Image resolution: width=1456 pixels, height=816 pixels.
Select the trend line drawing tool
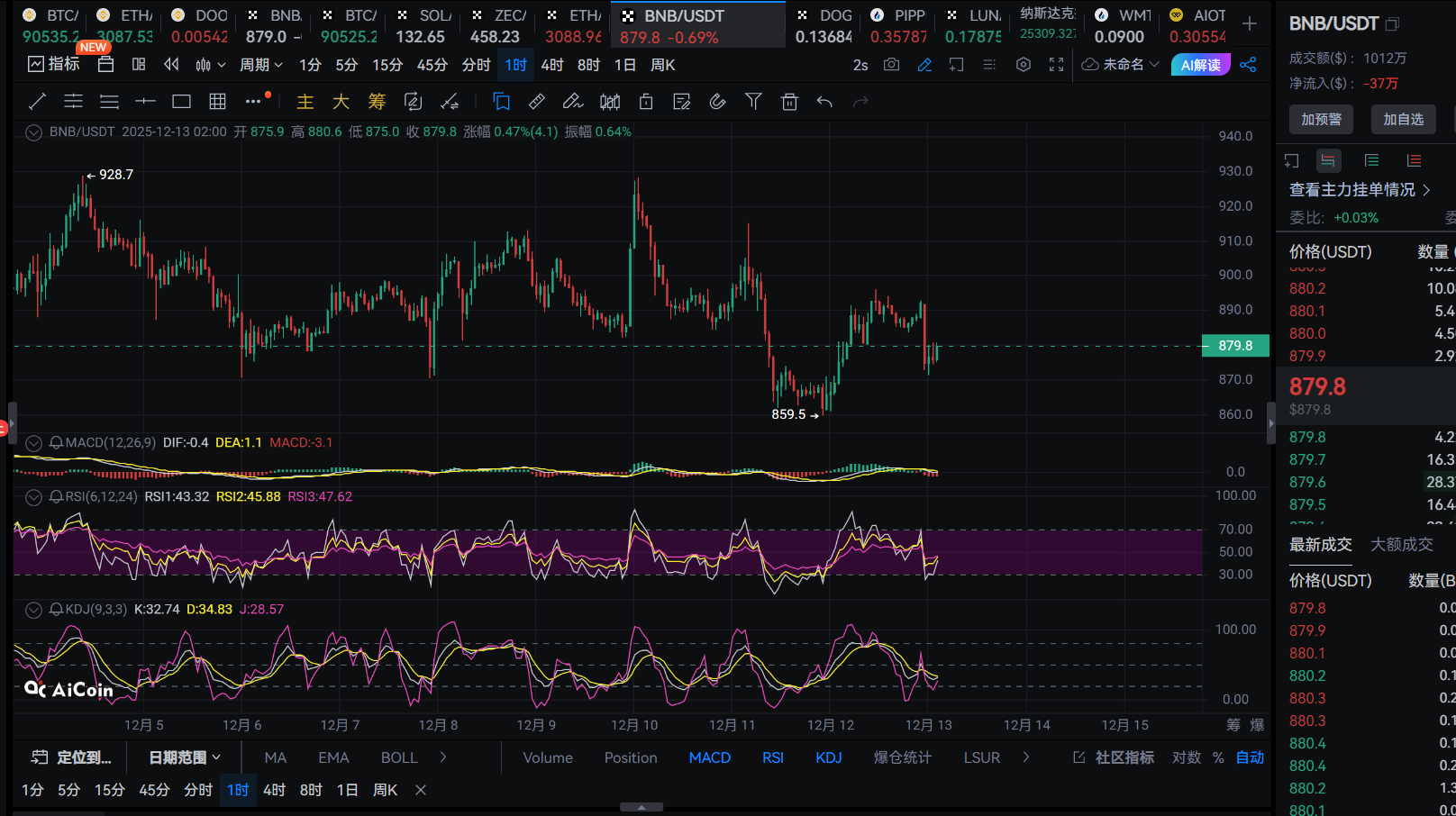pos(38,102)
